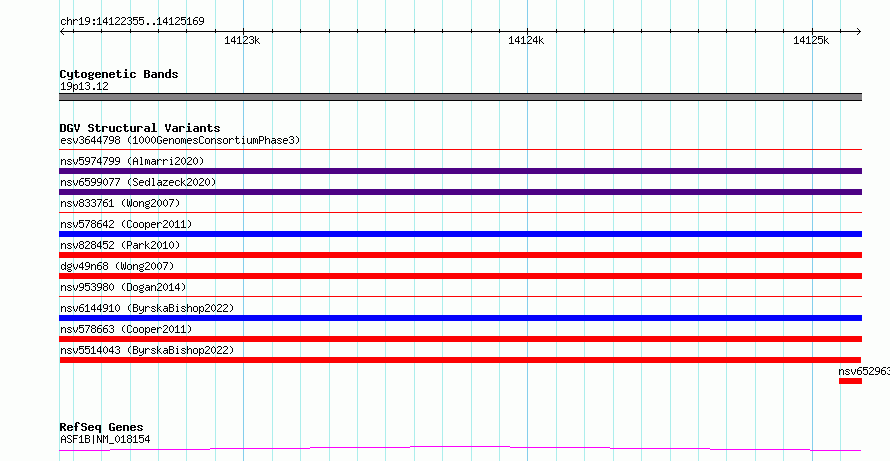Image resolution: width=890 pixels, height=461 pixels.
Task: Click the red bar for nsv828452
Action: (460, 255)
